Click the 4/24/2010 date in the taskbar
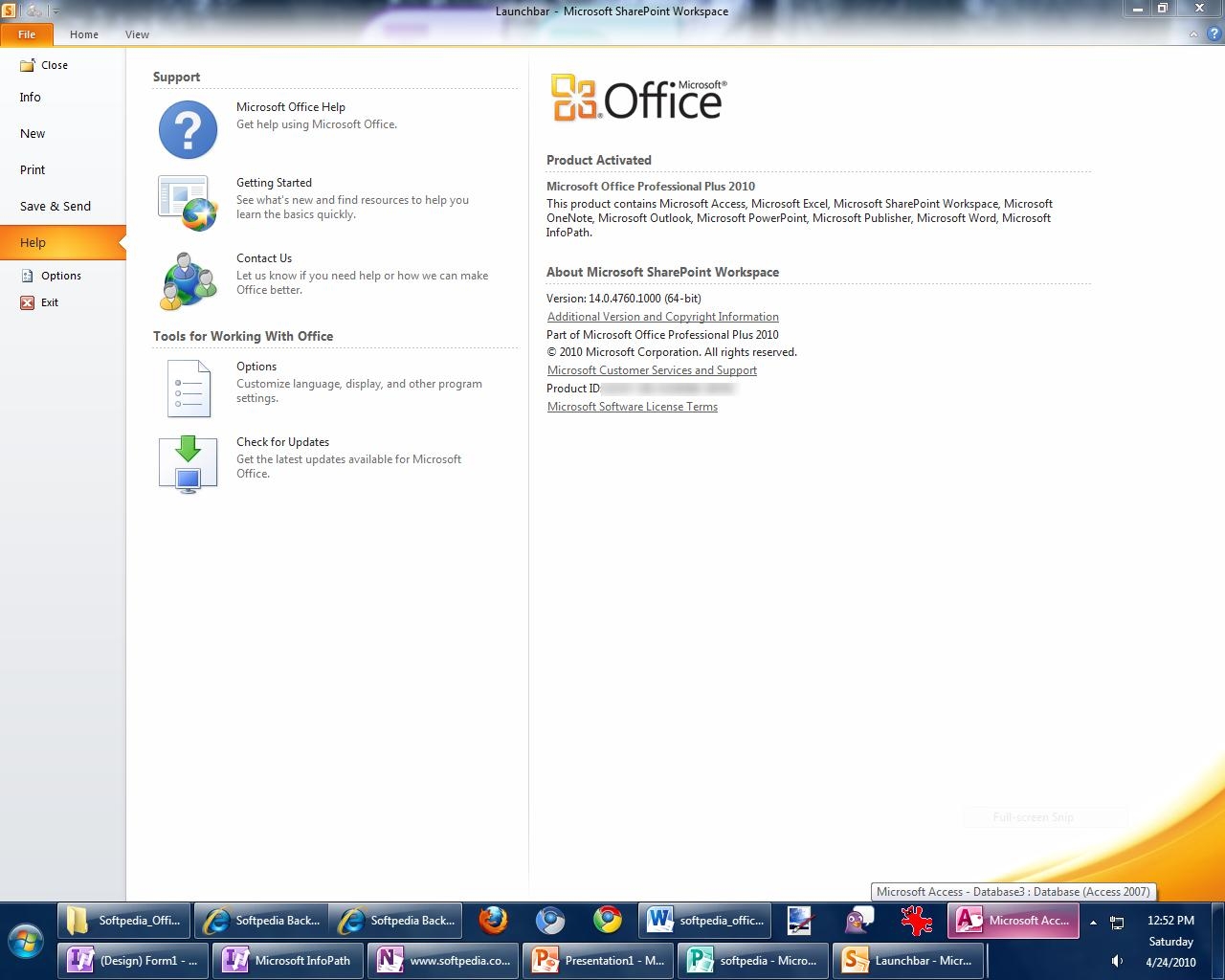This screenshot has width=1225, height=980. coord(1170,963)
